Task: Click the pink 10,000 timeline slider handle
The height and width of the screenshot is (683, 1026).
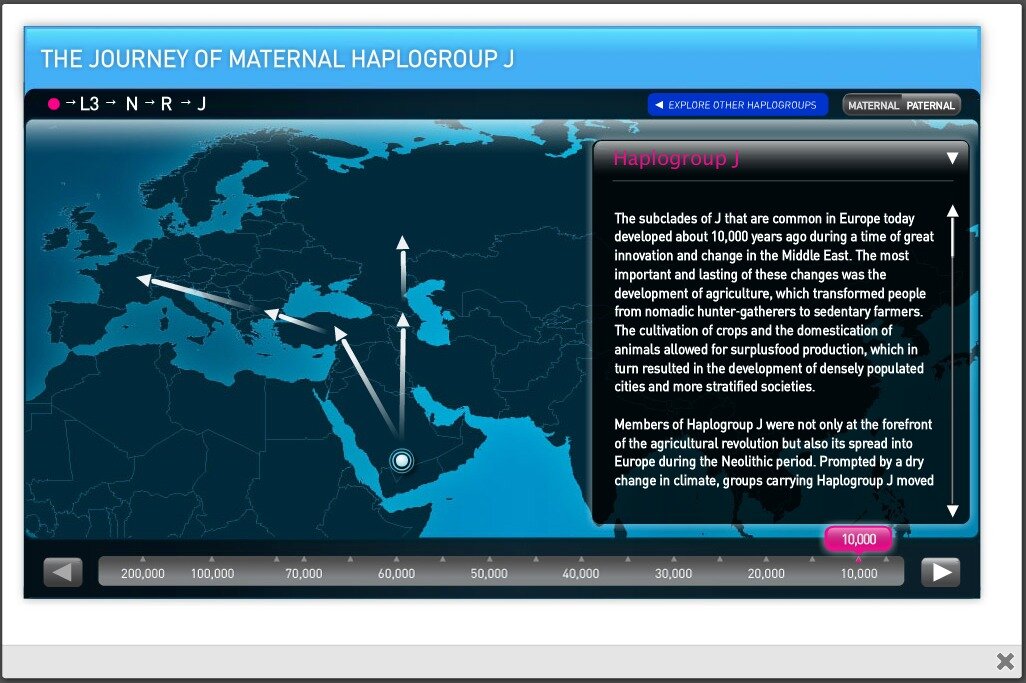Action: click(x=858, y=540)
